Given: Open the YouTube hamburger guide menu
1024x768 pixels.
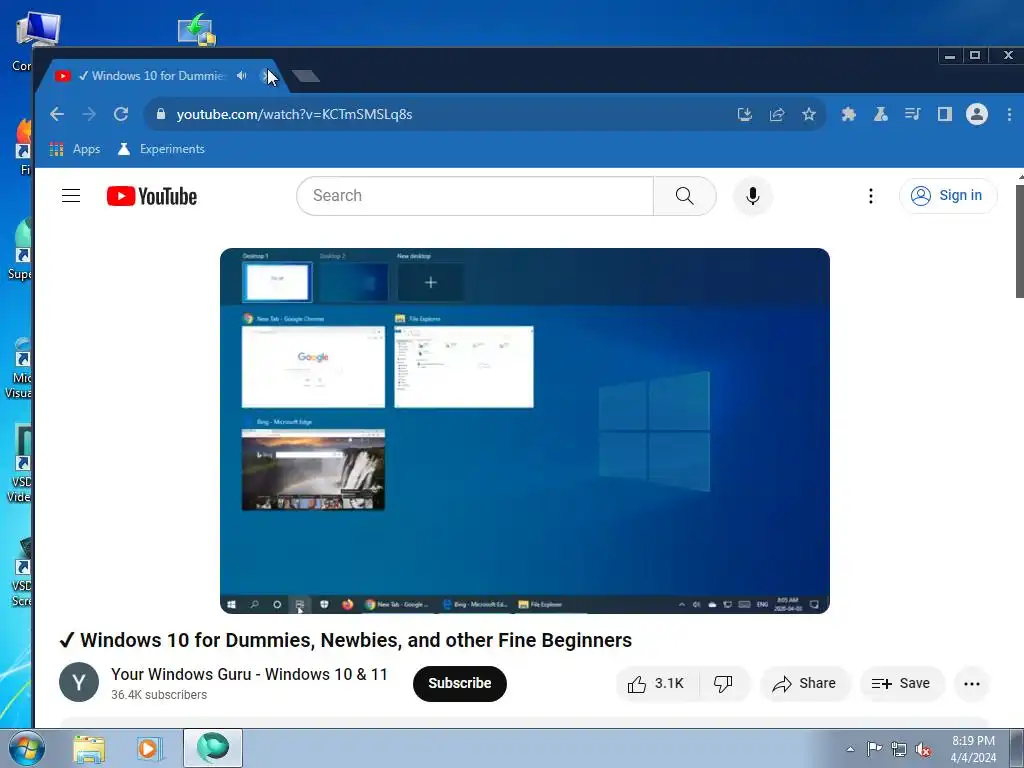Looking at the screenshot, I should tap(71, 196).
